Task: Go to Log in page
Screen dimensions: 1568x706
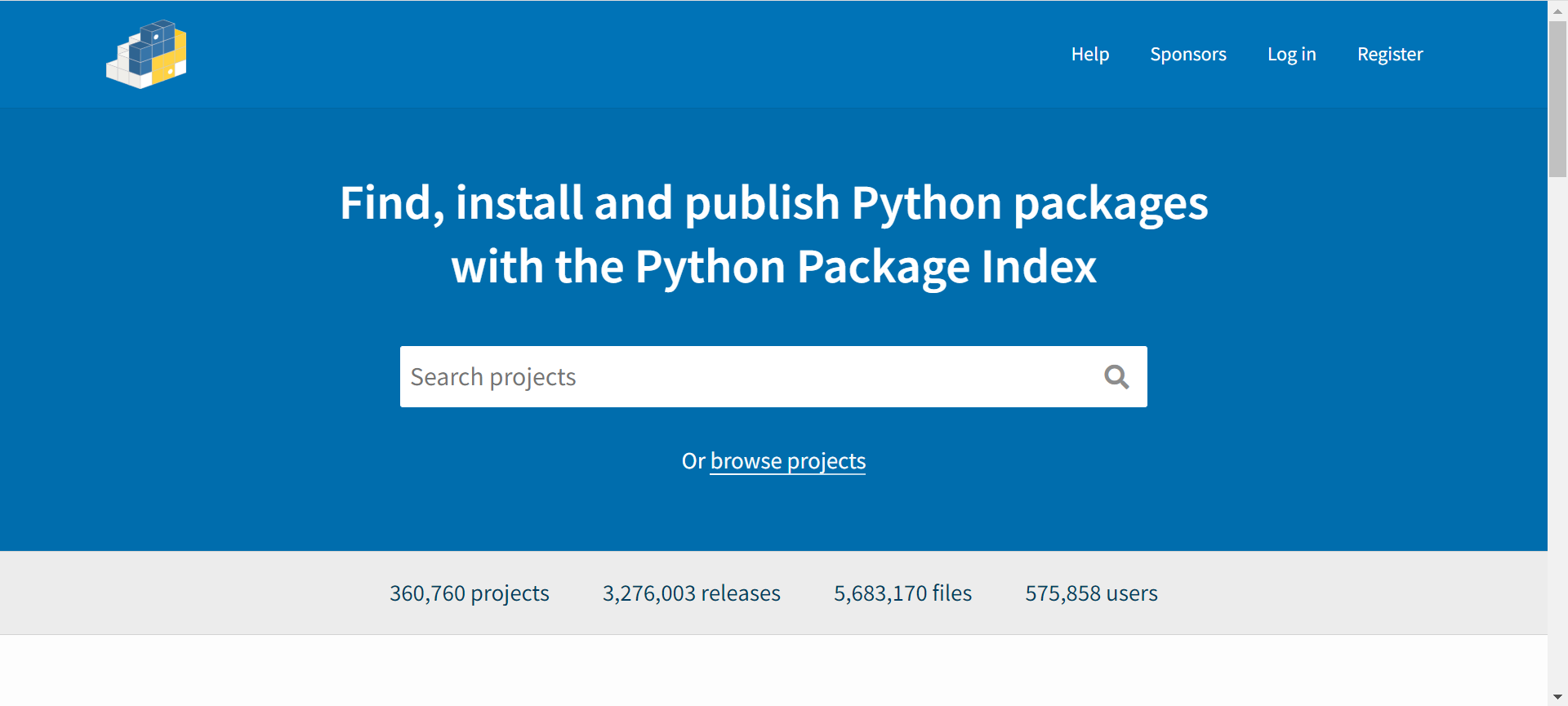Action: pyautogui.click(x=1292, y=54)
